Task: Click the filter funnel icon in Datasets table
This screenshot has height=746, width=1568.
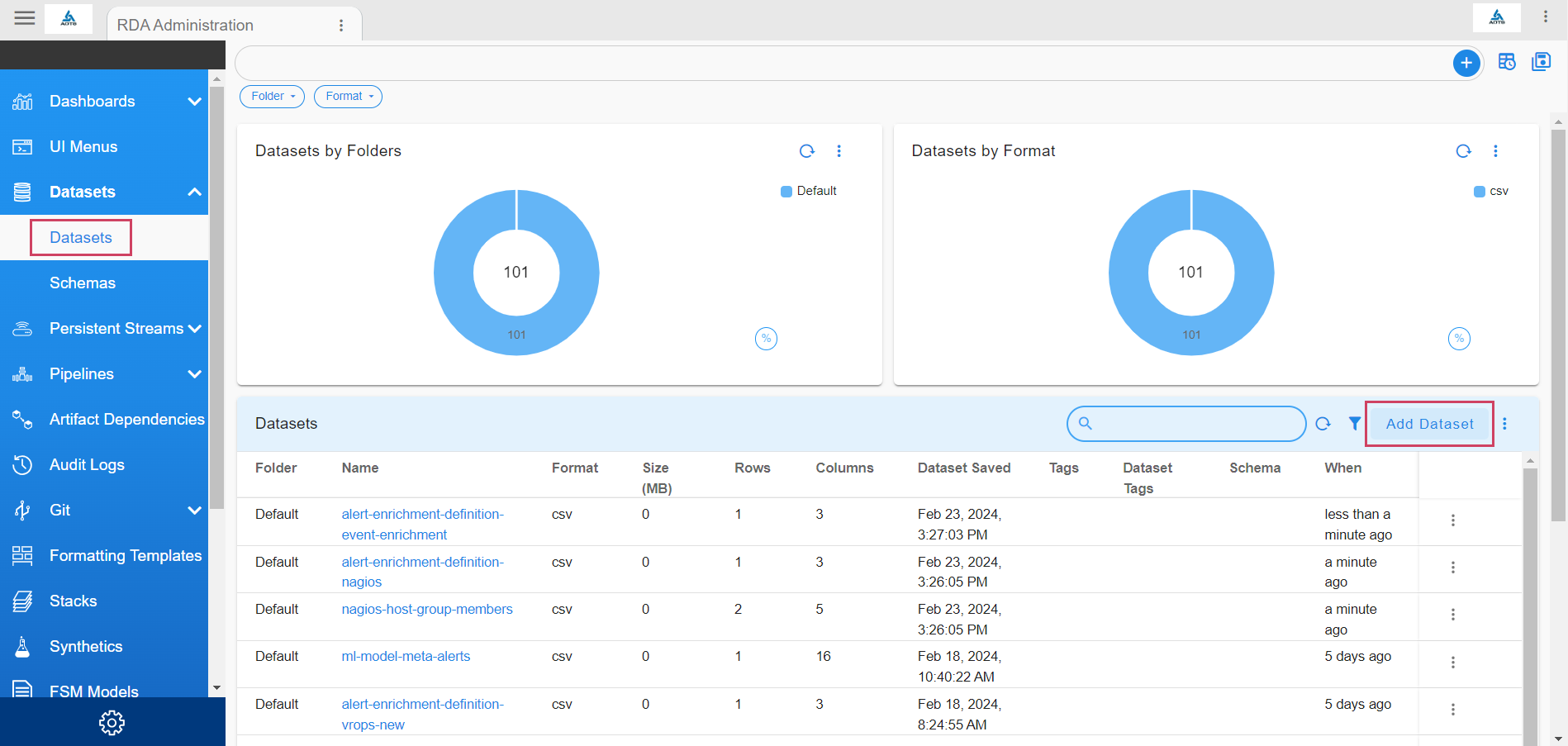Action: tap(1355, 424)
